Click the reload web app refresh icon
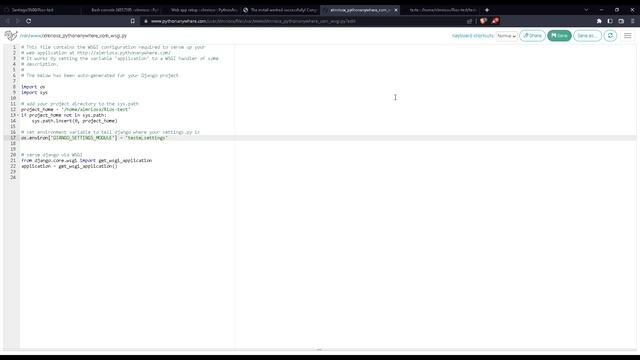Viewport: 640px width, 360px height. 610,36
